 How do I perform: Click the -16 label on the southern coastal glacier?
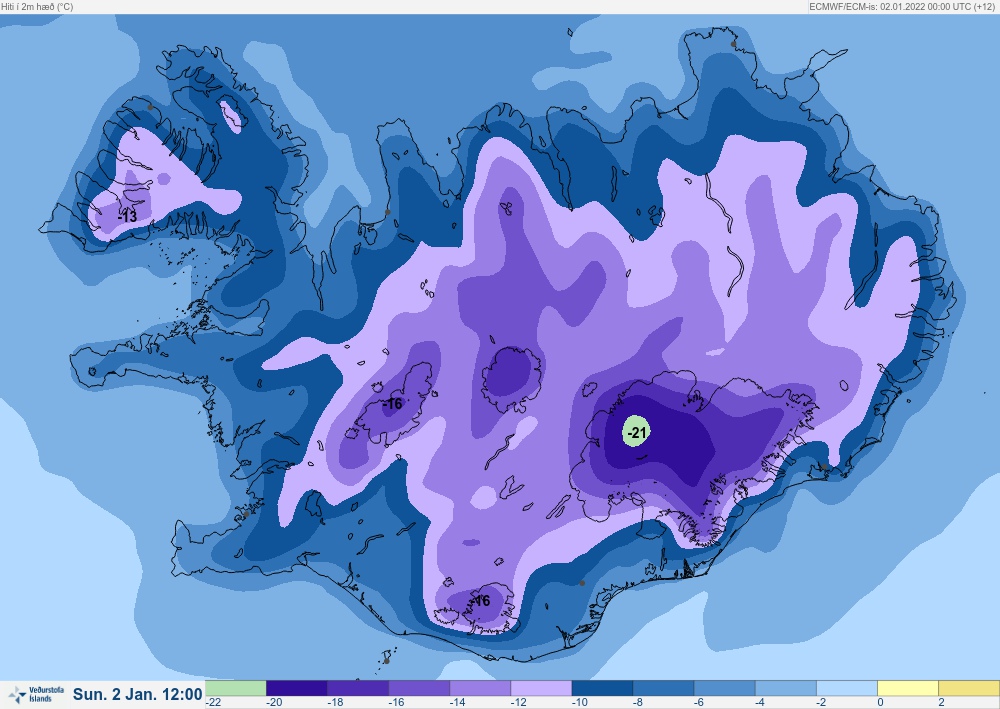481,601
